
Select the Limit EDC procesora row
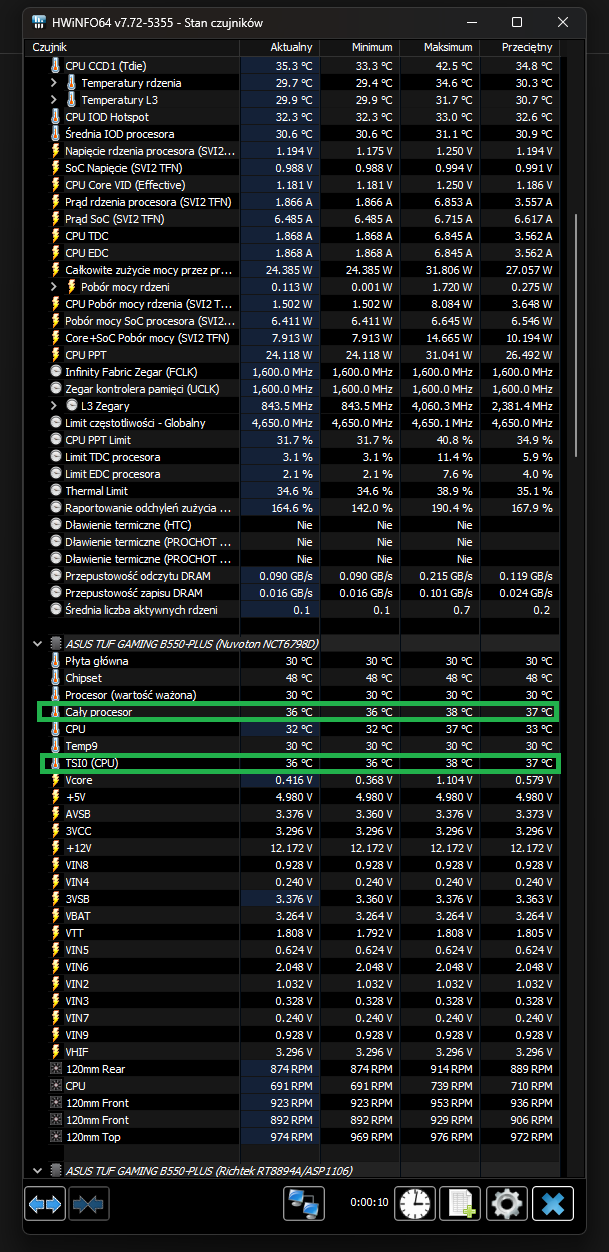[x=294, y=474]
